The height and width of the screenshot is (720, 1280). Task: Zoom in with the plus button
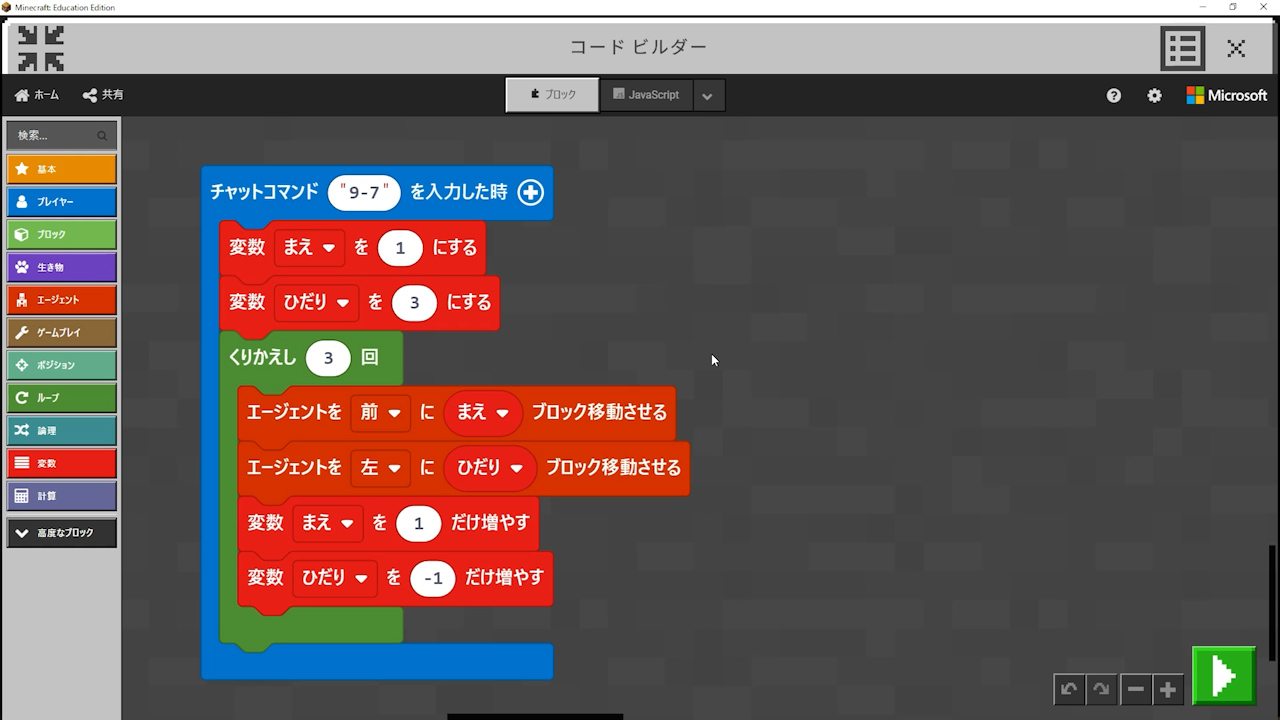pyautogui.click(x=1167, y=689)
